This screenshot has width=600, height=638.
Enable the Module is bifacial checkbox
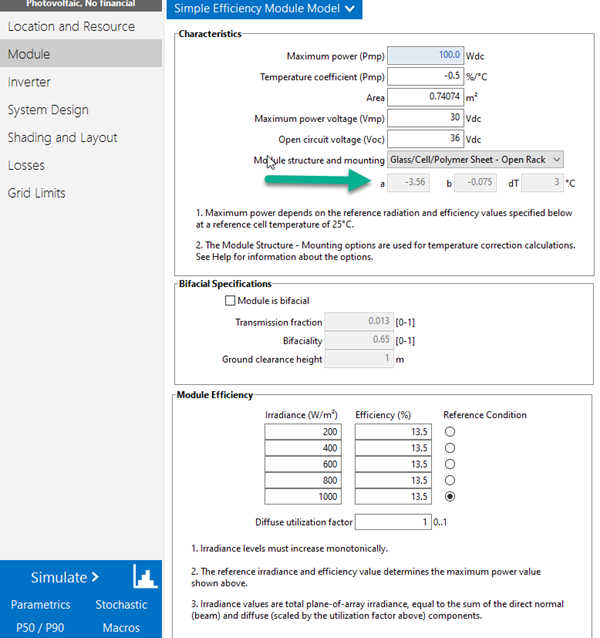click(x=231, y=301)
